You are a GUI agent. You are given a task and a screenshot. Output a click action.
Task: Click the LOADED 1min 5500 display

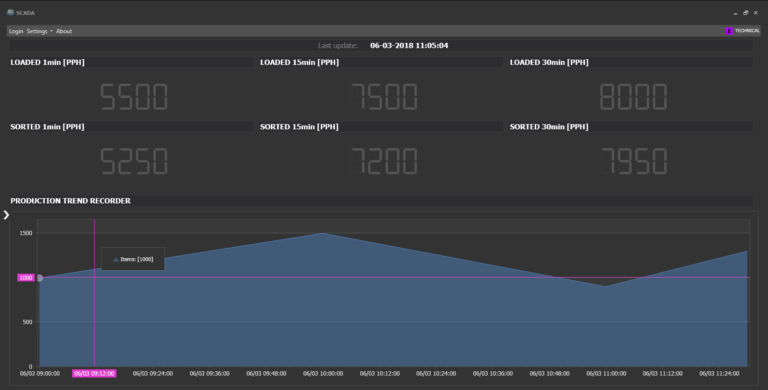[x=134, y=97]
